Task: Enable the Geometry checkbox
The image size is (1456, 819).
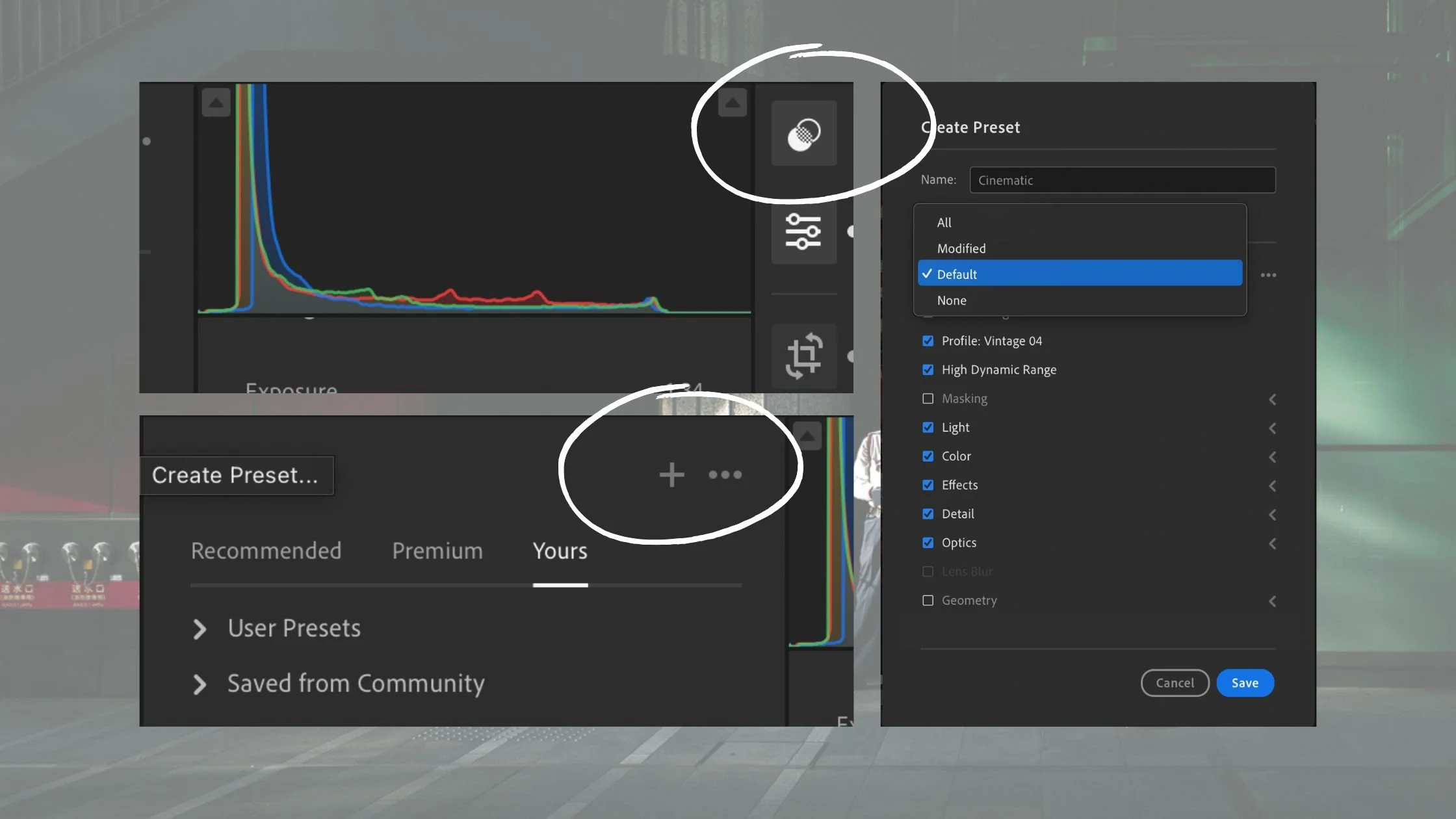Action: point(928,600)
